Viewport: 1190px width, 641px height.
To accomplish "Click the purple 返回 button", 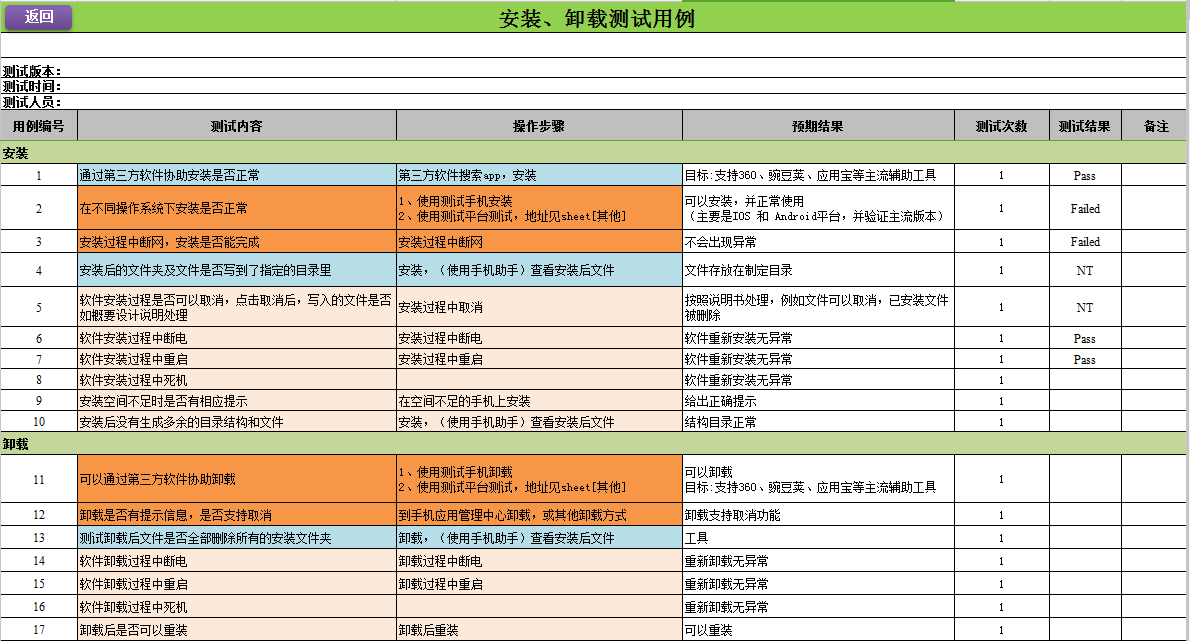I will (x=38, y=17).
